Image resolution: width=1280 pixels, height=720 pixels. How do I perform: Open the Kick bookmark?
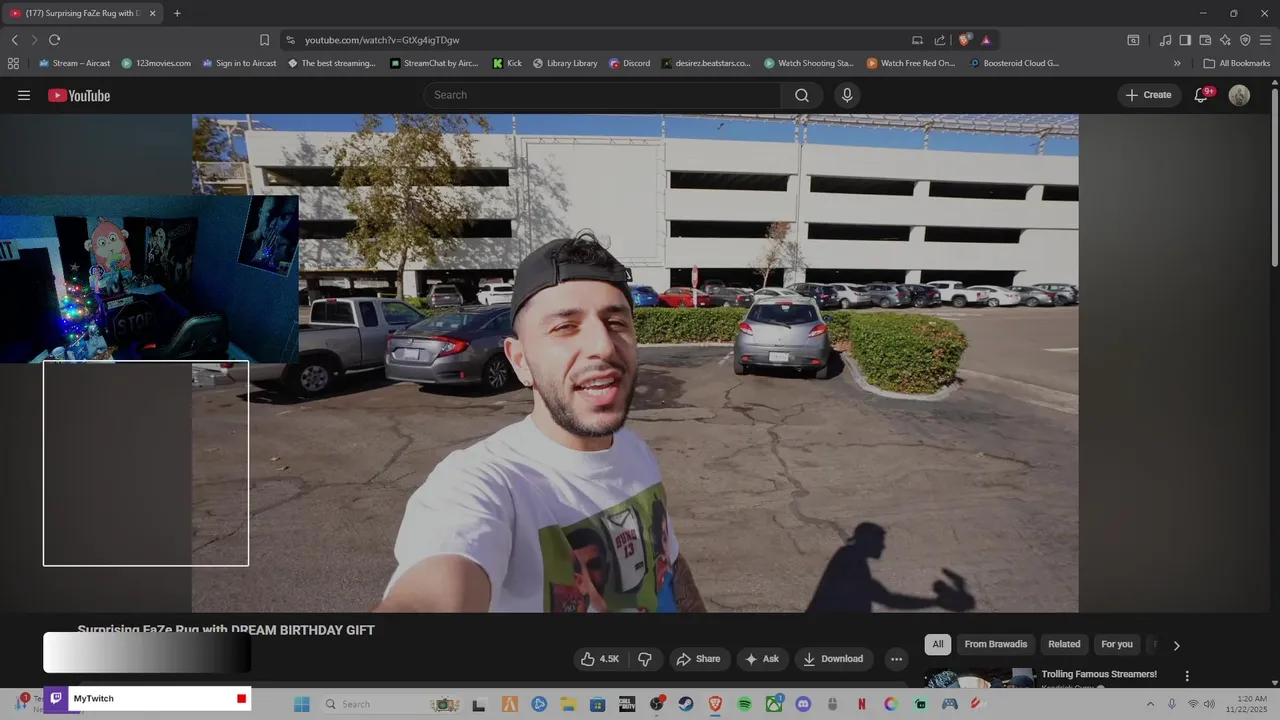[x=507, y=63]
